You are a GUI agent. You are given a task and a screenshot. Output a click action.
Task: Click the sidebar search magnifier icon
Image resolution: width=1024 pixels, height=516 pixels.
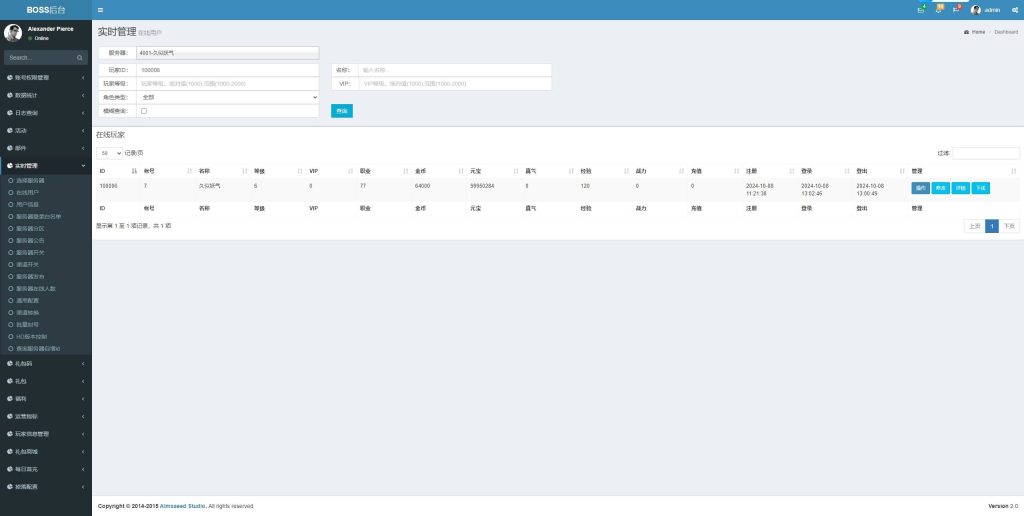click(80, 58)
